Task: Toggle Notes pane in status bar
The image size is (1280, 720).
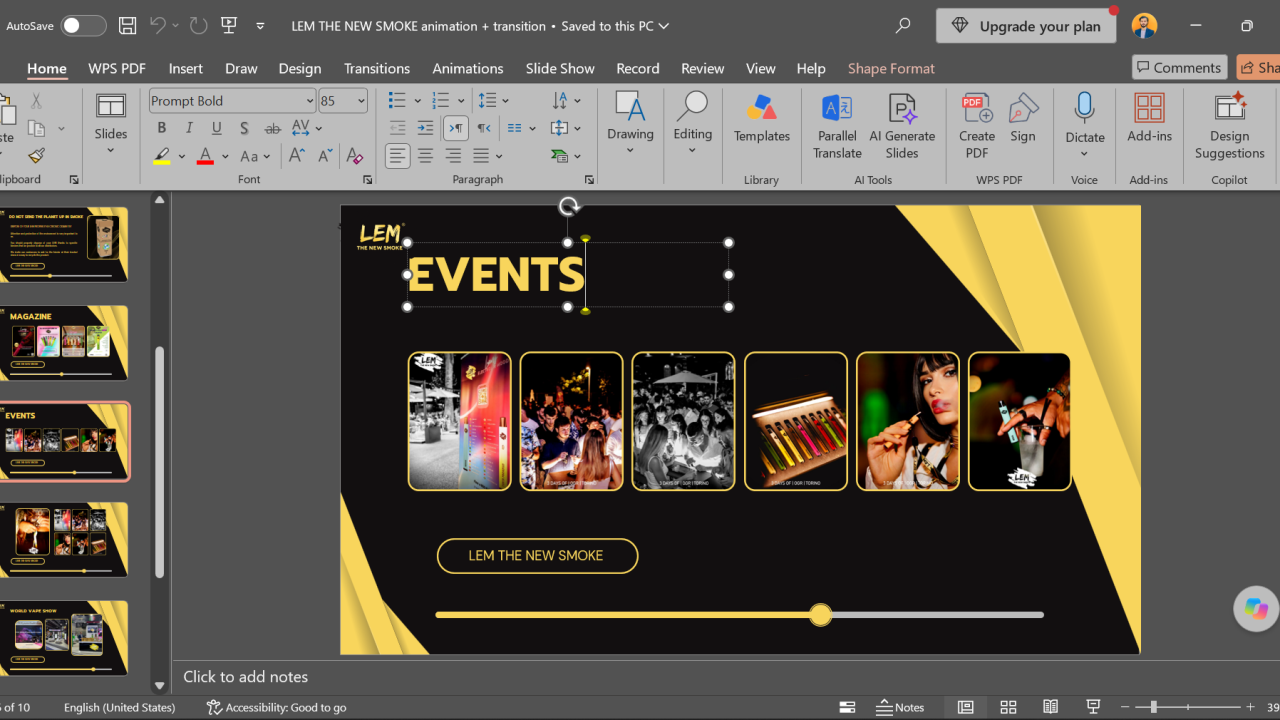Action: [900, 707]
